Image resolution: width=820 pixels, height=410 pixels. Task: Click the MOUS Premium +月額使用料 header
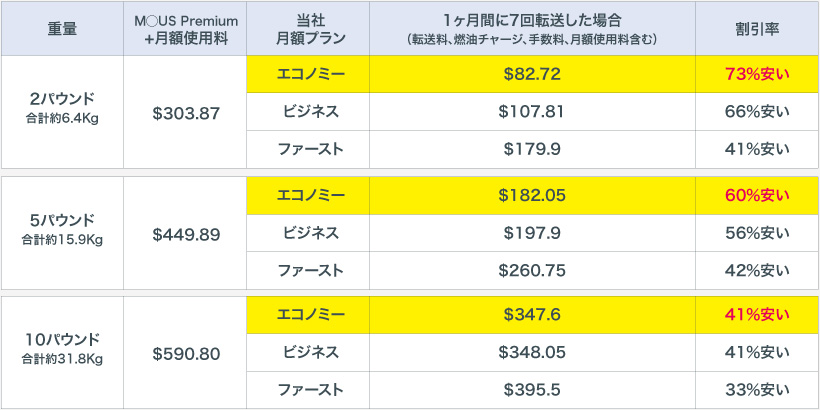coord(185,29)
